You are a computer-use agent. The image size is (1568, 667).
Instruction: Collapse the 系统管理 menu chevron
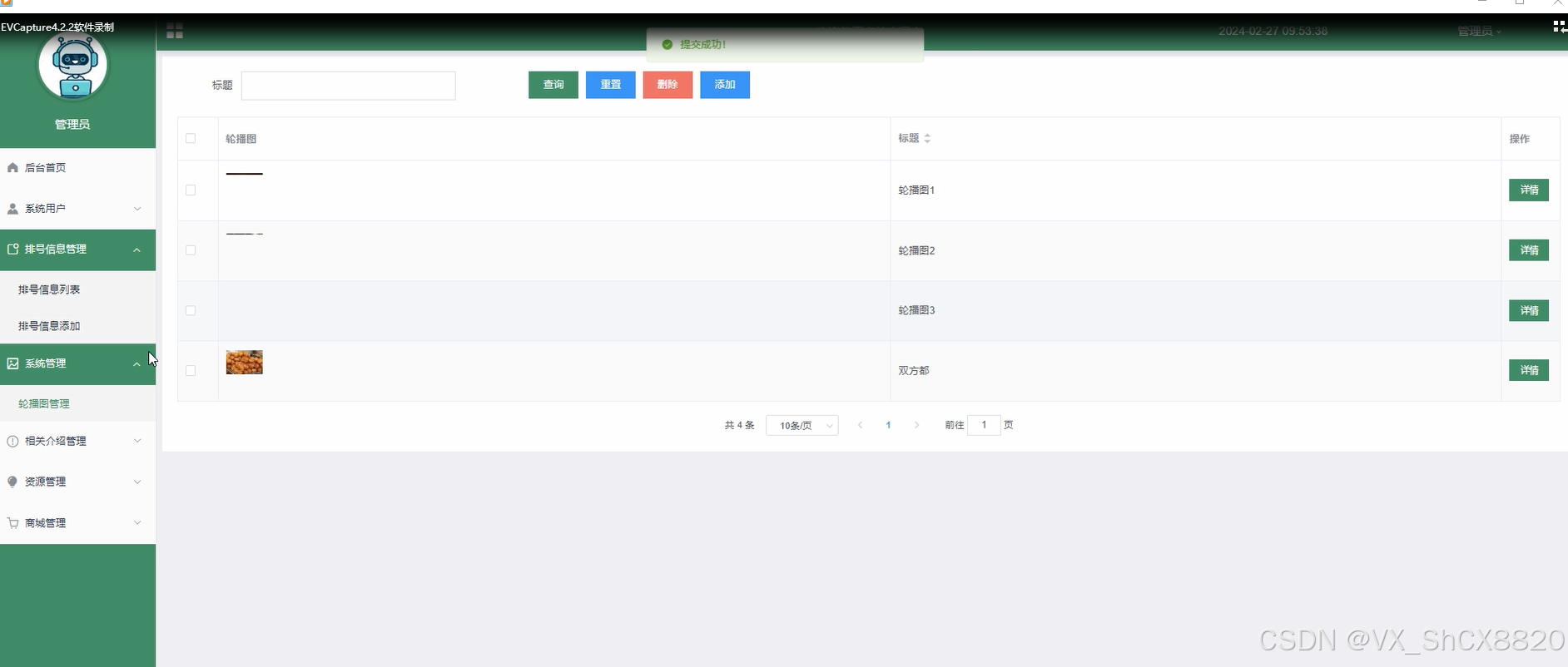(137, 363)
